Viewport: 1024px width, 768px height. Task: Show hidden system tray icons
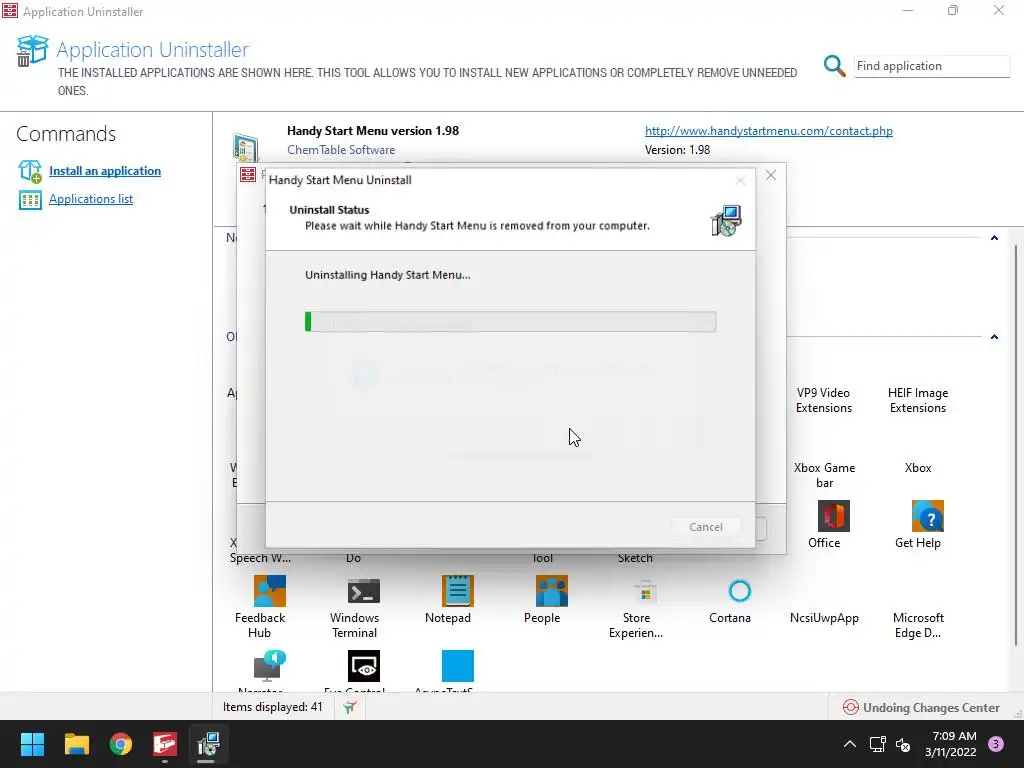point(850,744)
